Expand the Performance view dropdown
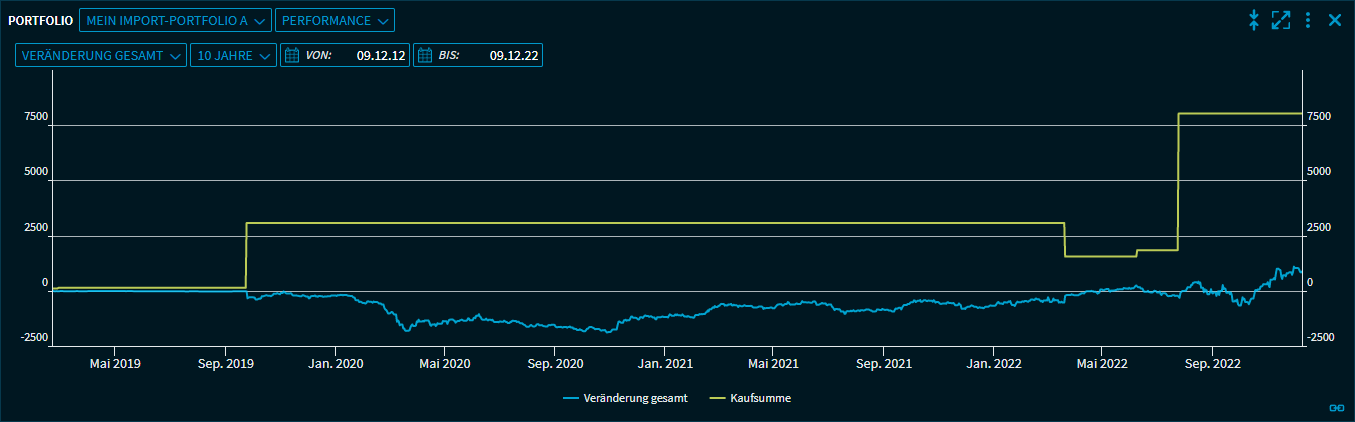 click(x=334, y=20)
